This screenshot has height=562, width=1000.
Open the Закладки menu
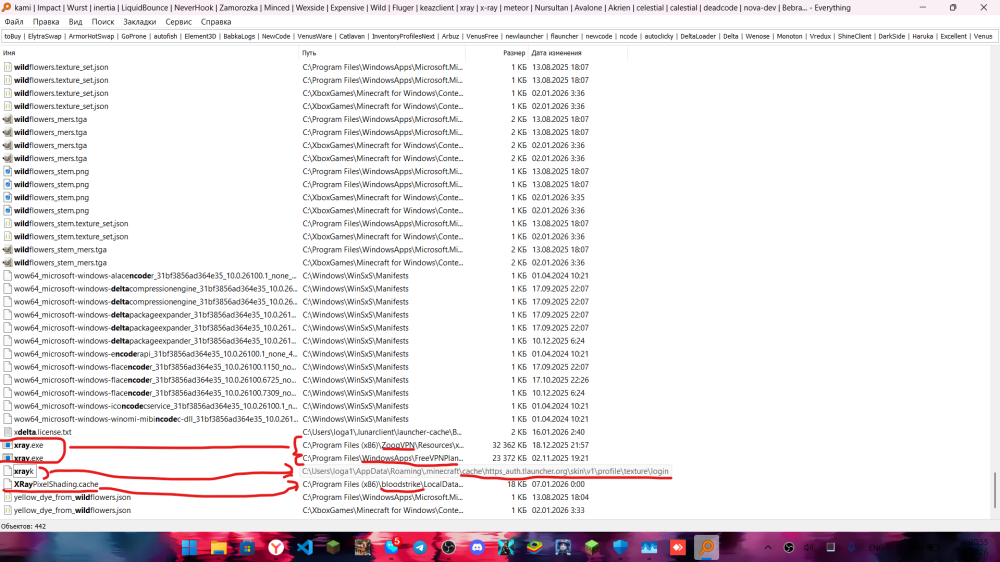tap(140, 22)
